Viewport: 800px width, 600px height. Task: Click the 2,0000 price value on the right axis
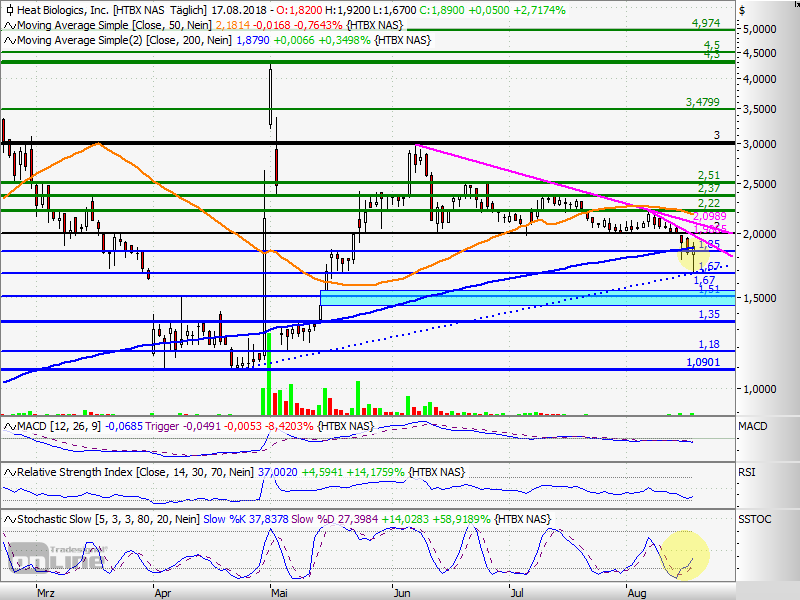pos(757,234)
